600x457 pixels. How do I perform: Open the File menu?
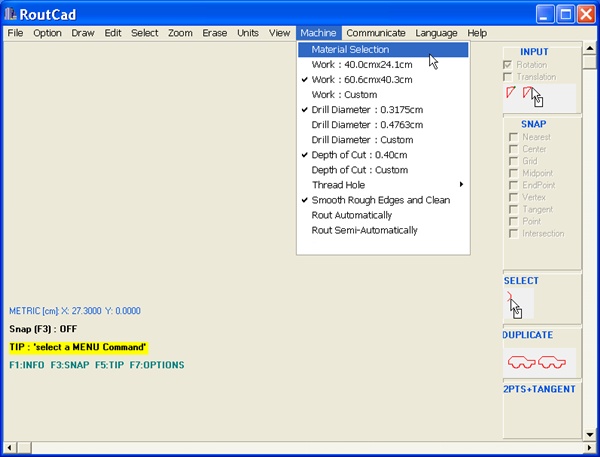(x=15, y=33)
